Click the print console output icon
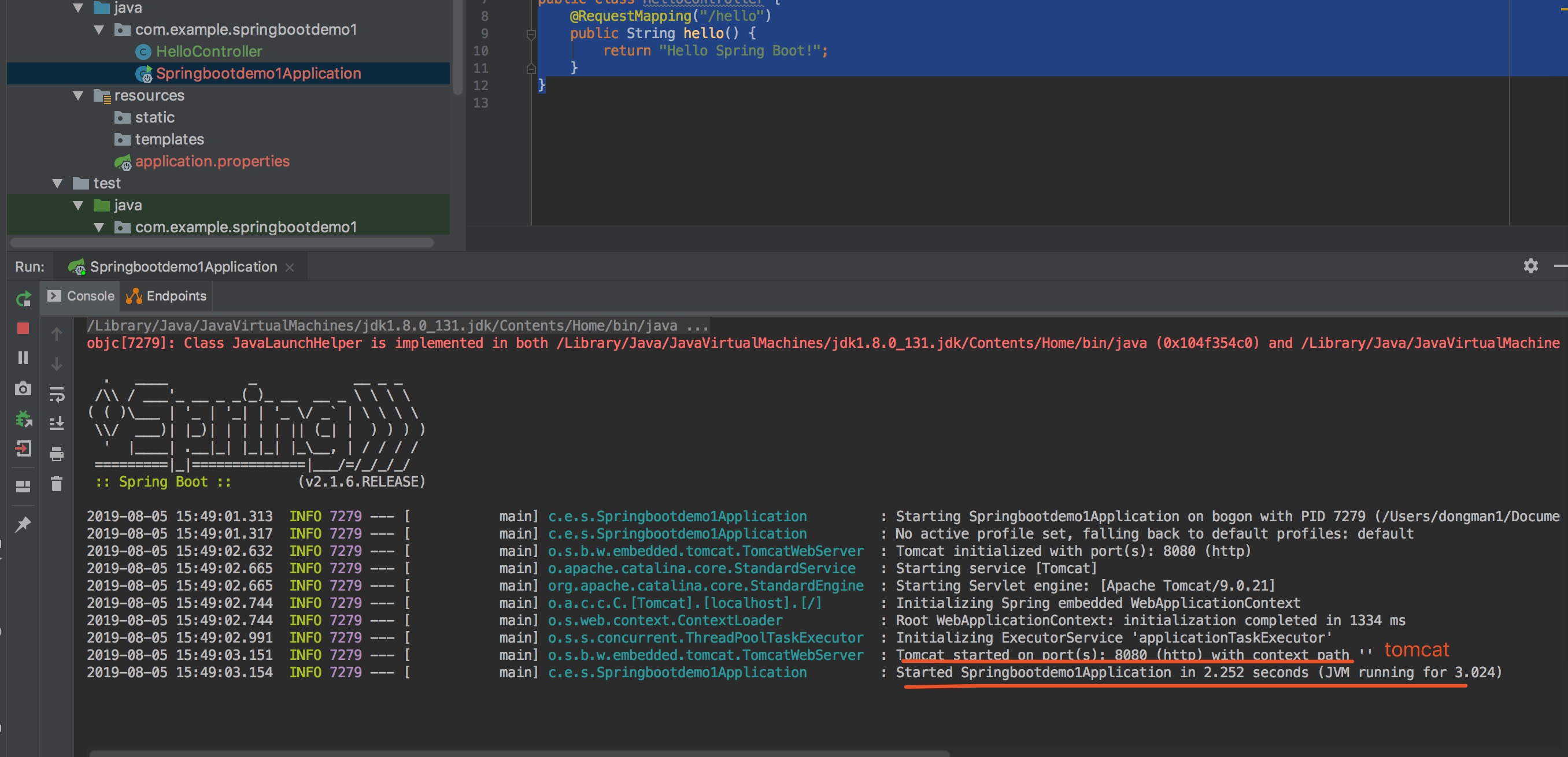The width and height of the screenshot is (1568, 757). (57, 454)
